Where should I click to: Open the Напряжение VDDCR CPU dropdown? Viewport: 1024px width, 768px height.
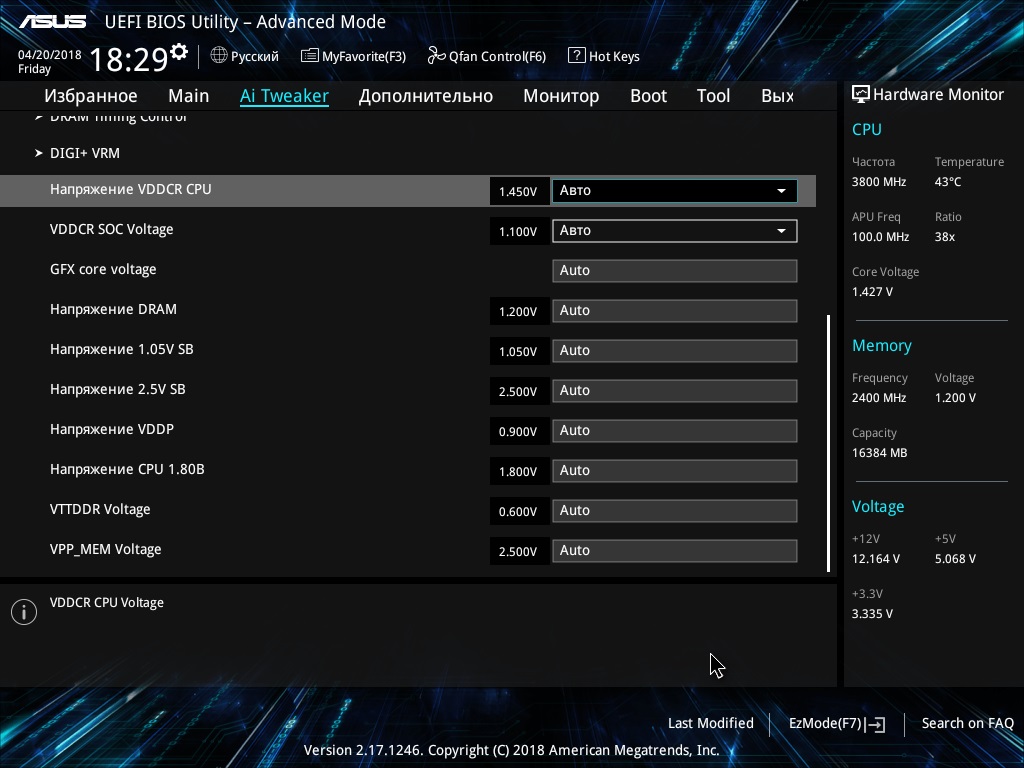(675, 191)
